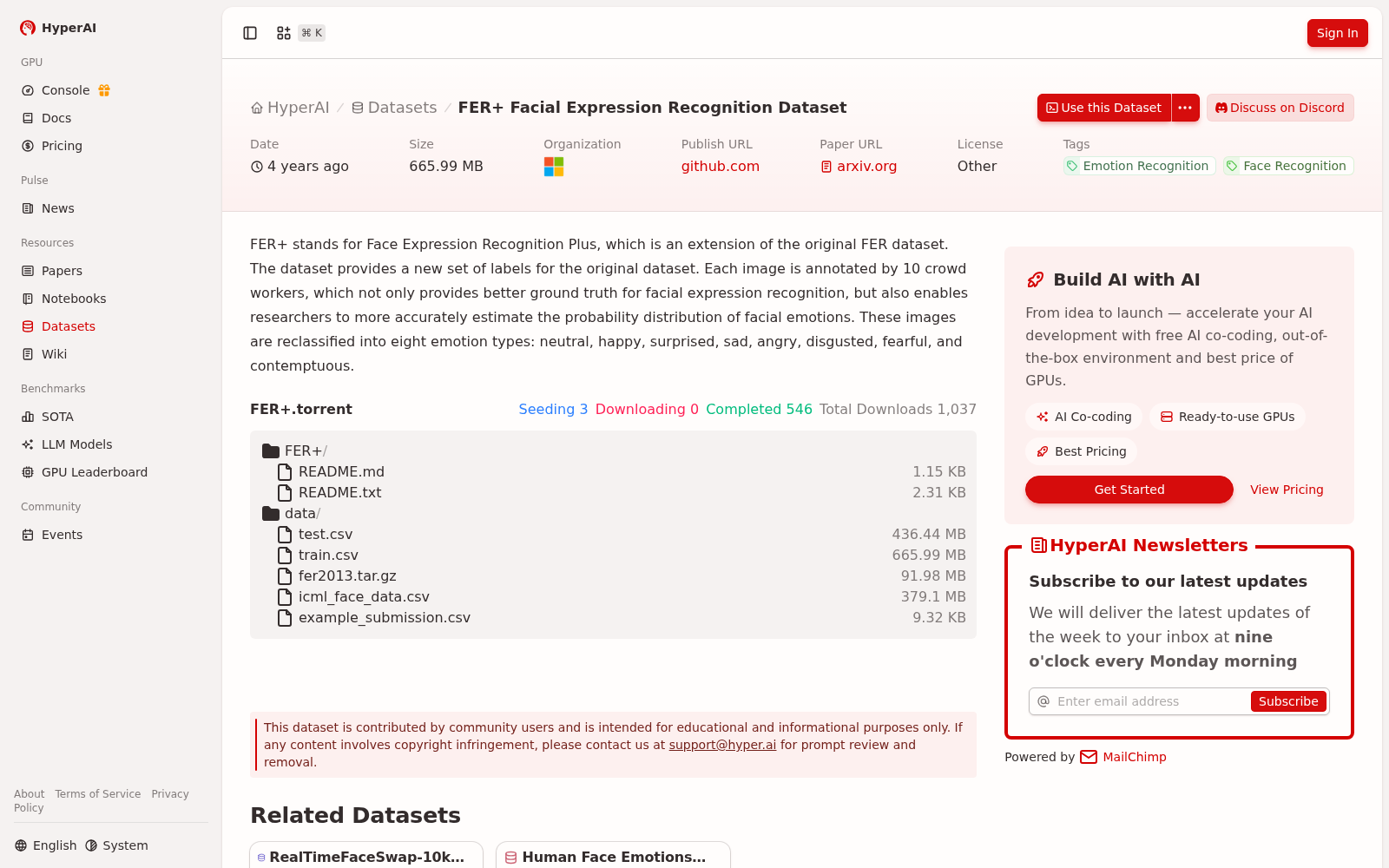This screenshot has width=1389, height=868.
Task: Navigate to Papers in the sidebar
Action: click(62, 271)
